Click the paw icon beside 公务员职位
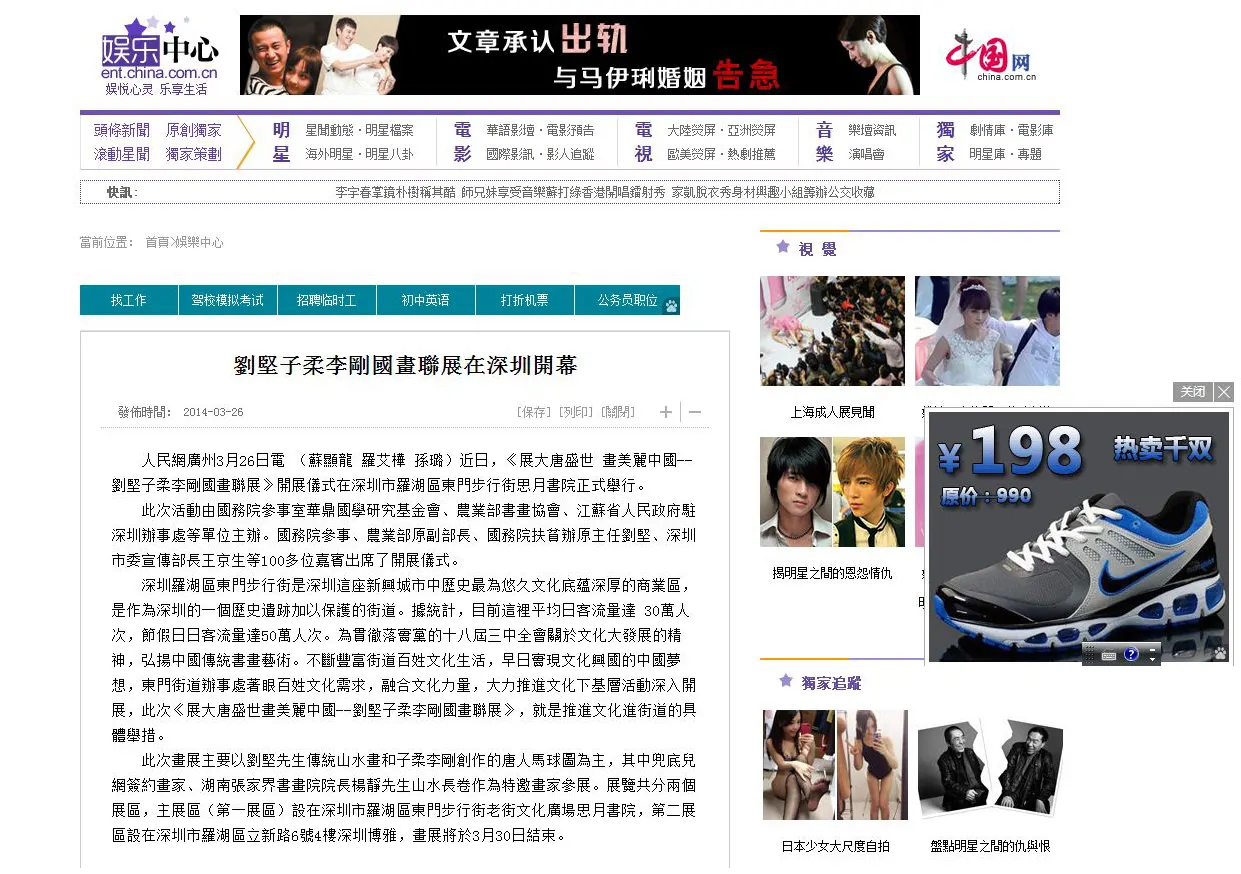The width and height of the screenshot is (1241, 874). (672, 305)
